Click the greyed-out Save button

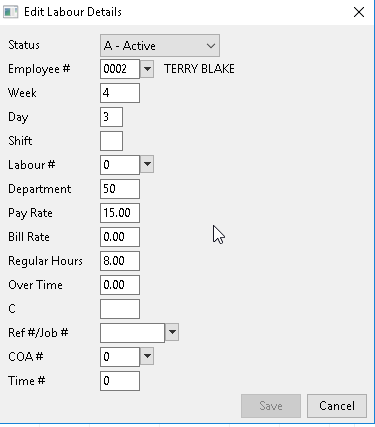pyautogui.click(x=271, y=406)
